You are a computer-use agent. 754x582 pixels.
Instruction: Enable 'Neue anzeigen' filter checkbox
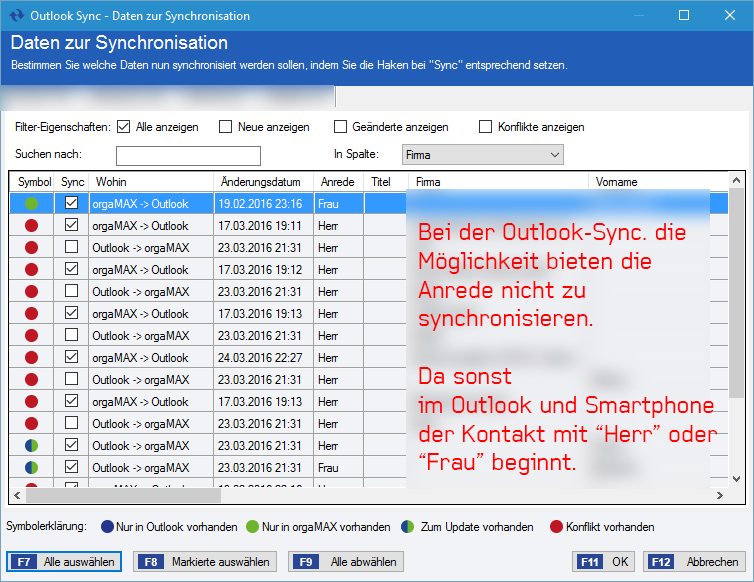coord(225,127)
